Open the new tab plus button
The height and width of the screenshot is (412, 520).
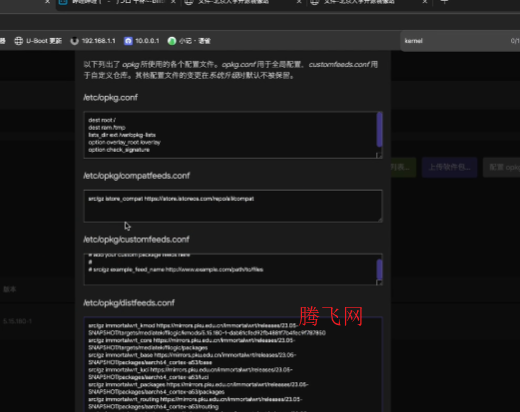pos(444,2)
